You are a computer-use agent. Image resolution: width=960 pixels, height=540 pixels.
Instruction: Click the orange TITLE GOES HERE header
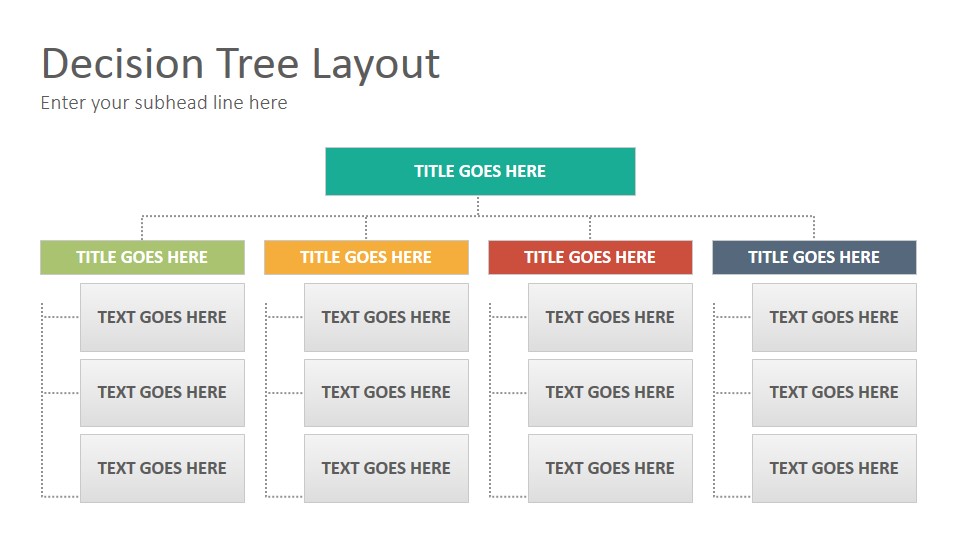click(x=366, y=257)
